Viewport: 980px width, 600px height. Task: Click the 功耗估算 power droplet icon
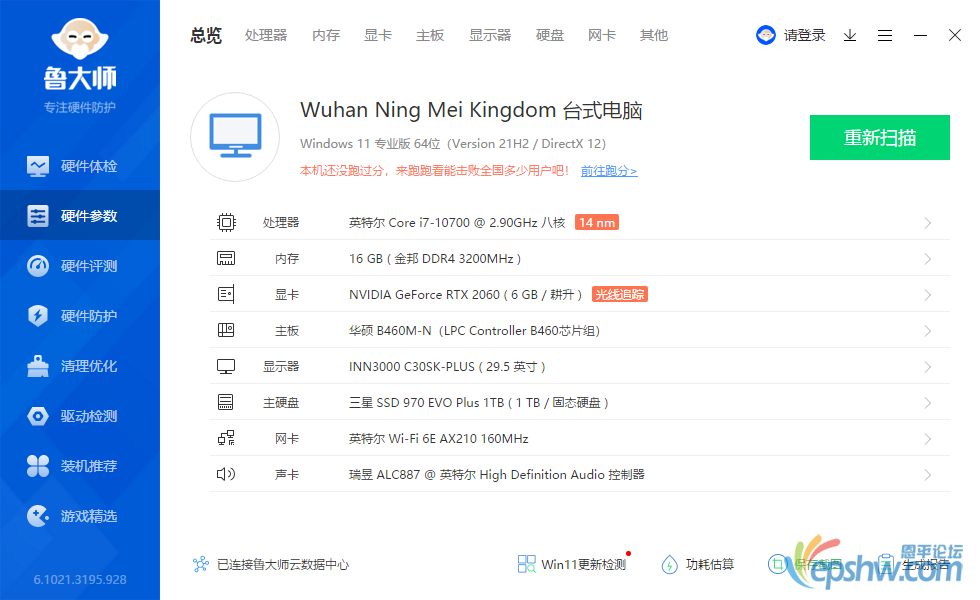coord(669,564)
